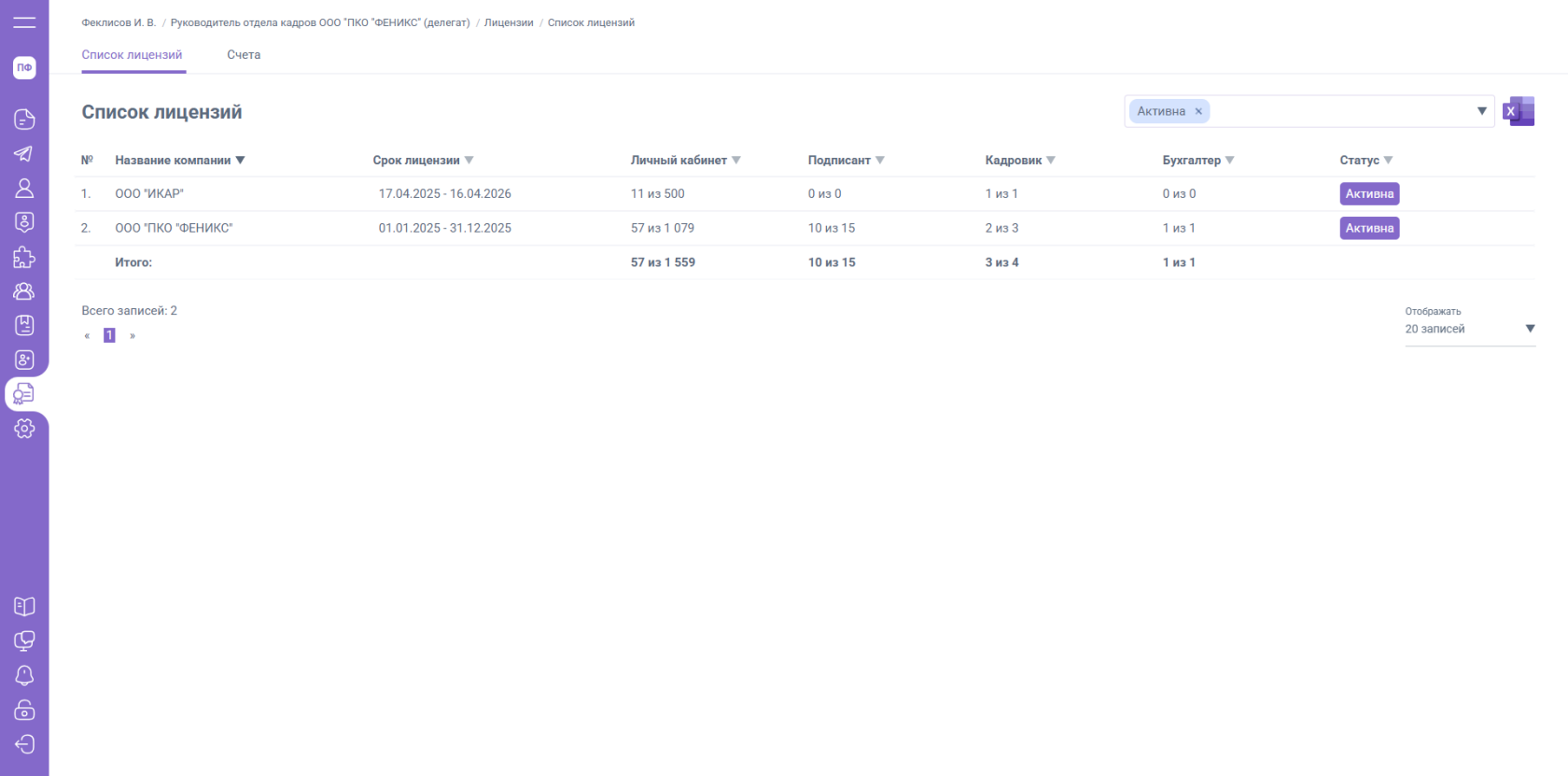1568x776 pixels.
Task: Remove the "Активна" filter chip
Action: (1198, 112)
